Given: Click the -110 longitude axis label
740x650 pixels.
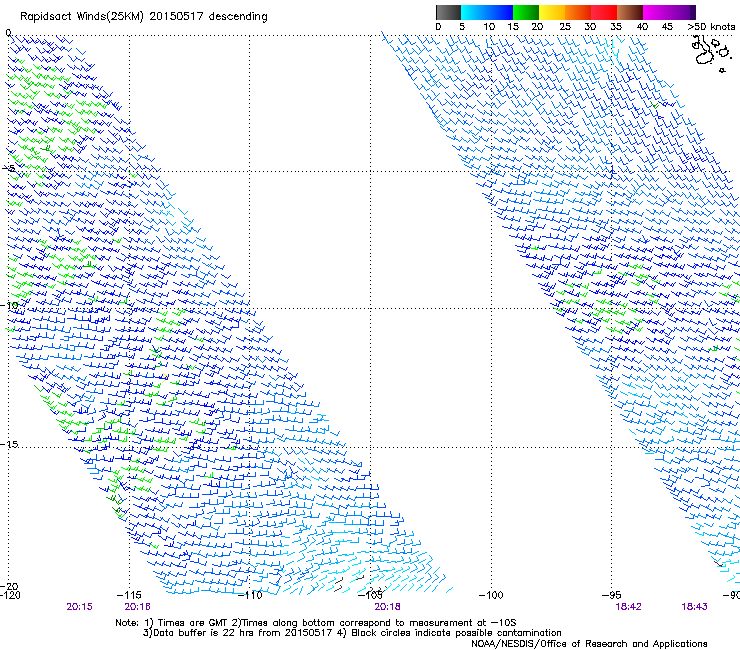Looking at the screenshot, I should click(x=250, y=595).
